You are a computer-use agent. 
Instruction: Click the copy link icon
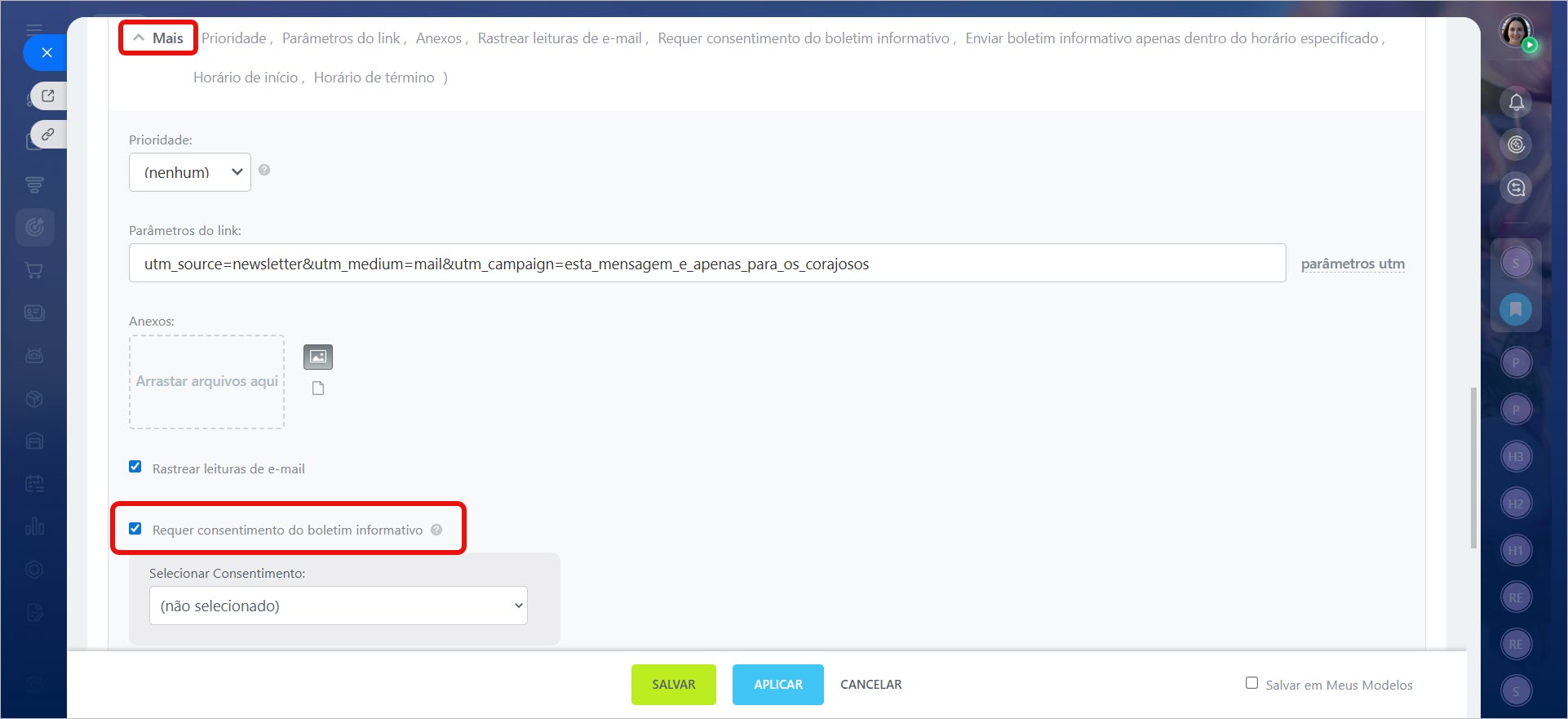point(48,134)
